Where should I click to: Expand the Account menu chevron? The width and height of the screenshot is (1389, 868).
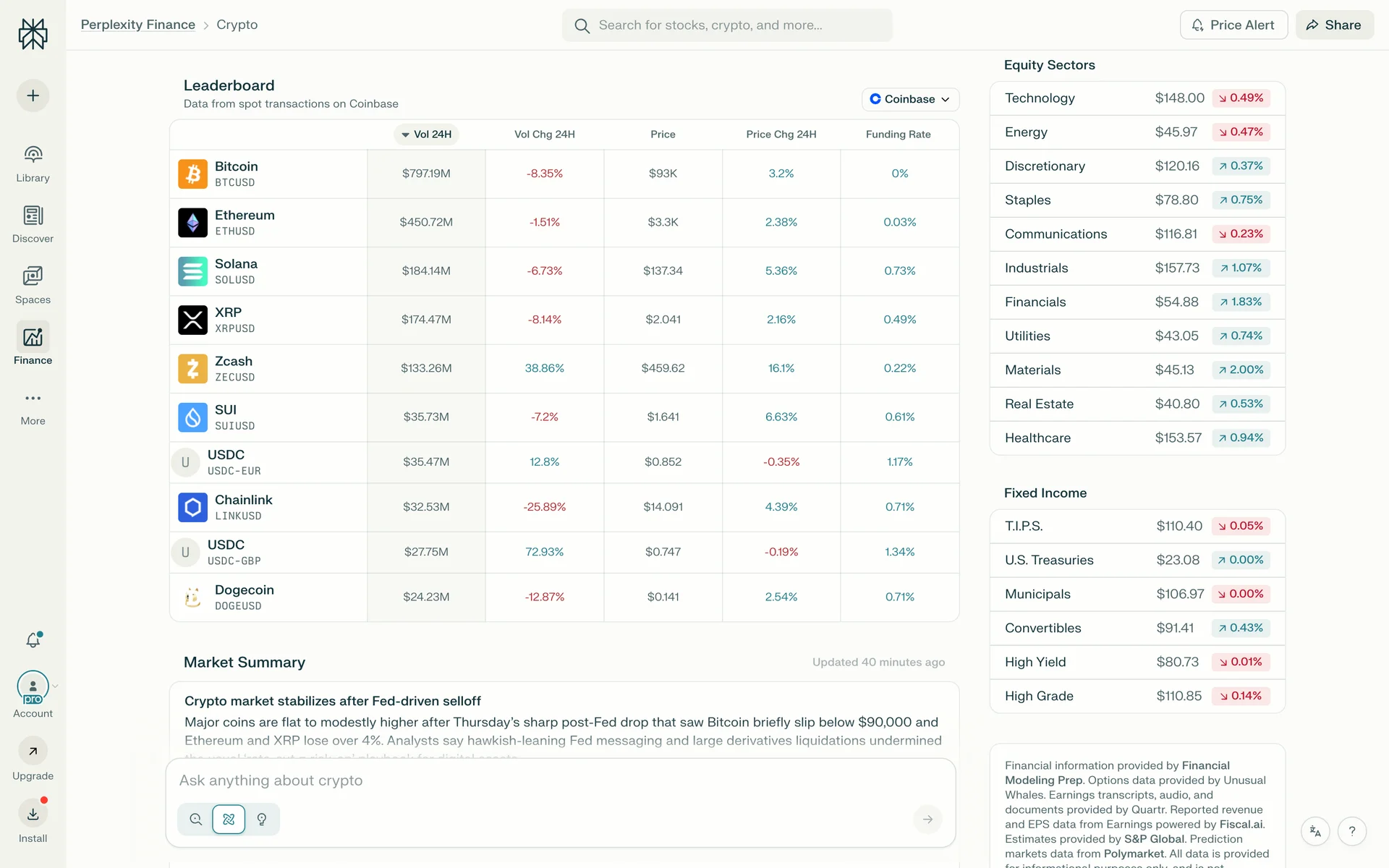[x=55, y=686]
